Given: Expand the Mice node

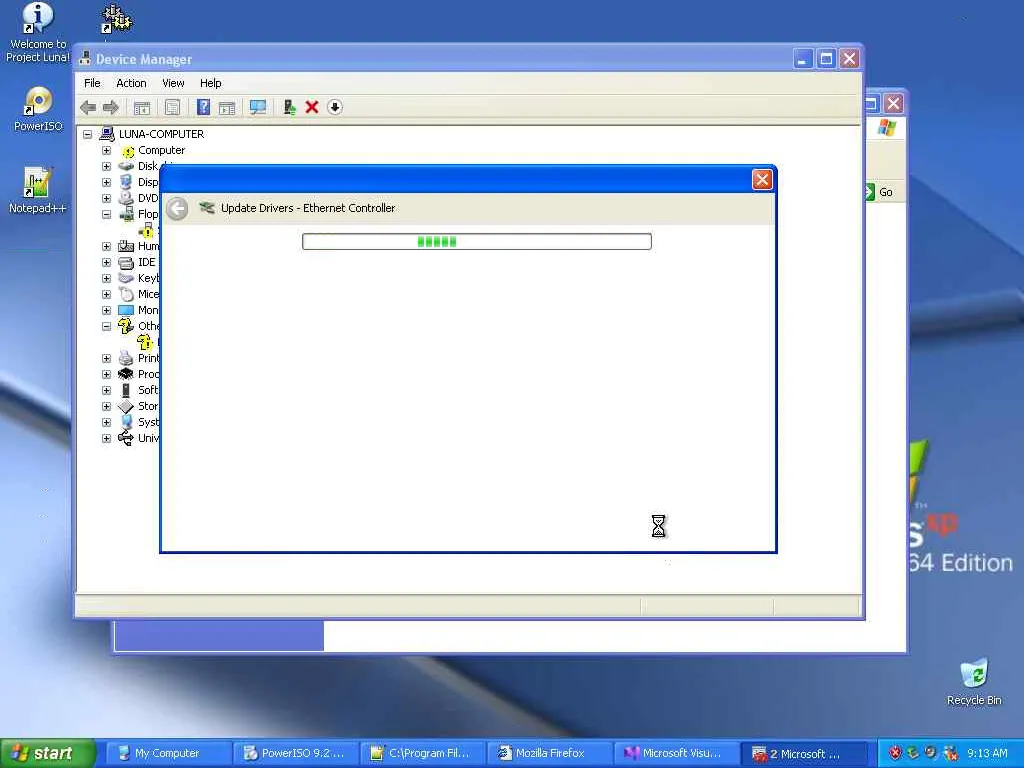Looking at the screenshot, I should (x=106, y=295).
